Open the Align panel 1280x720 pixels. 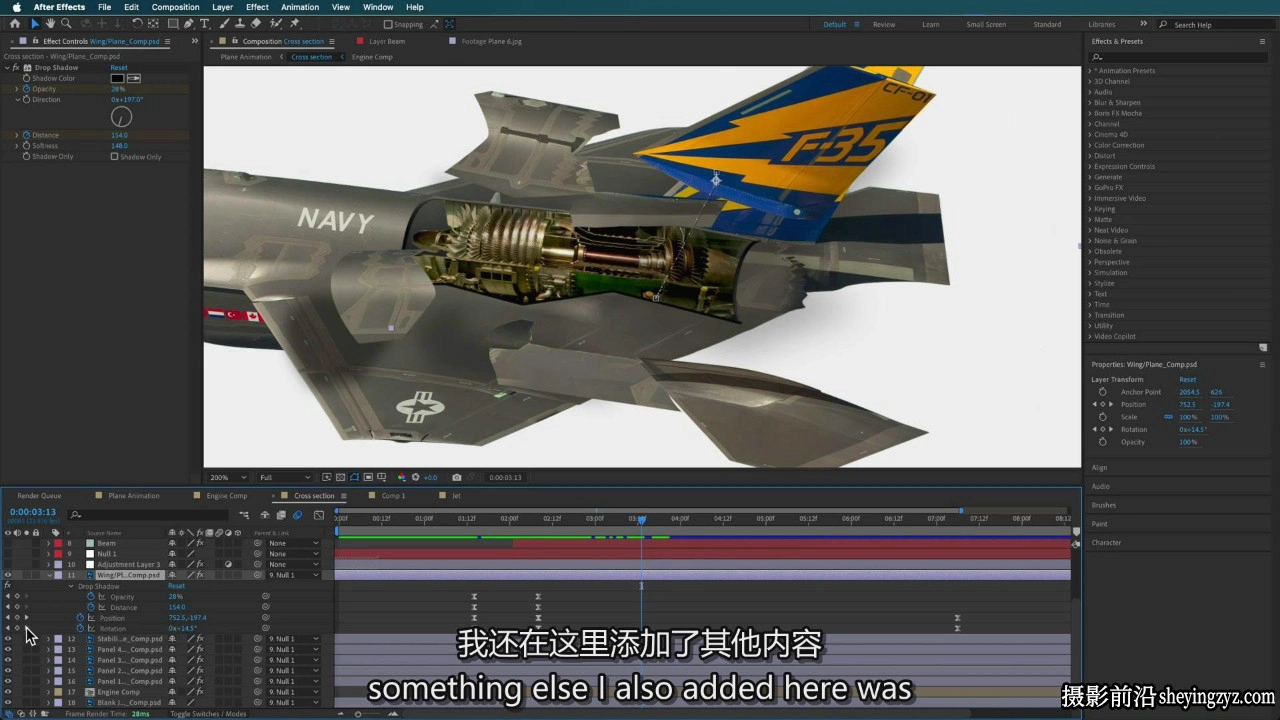[x=1100, y=468]
